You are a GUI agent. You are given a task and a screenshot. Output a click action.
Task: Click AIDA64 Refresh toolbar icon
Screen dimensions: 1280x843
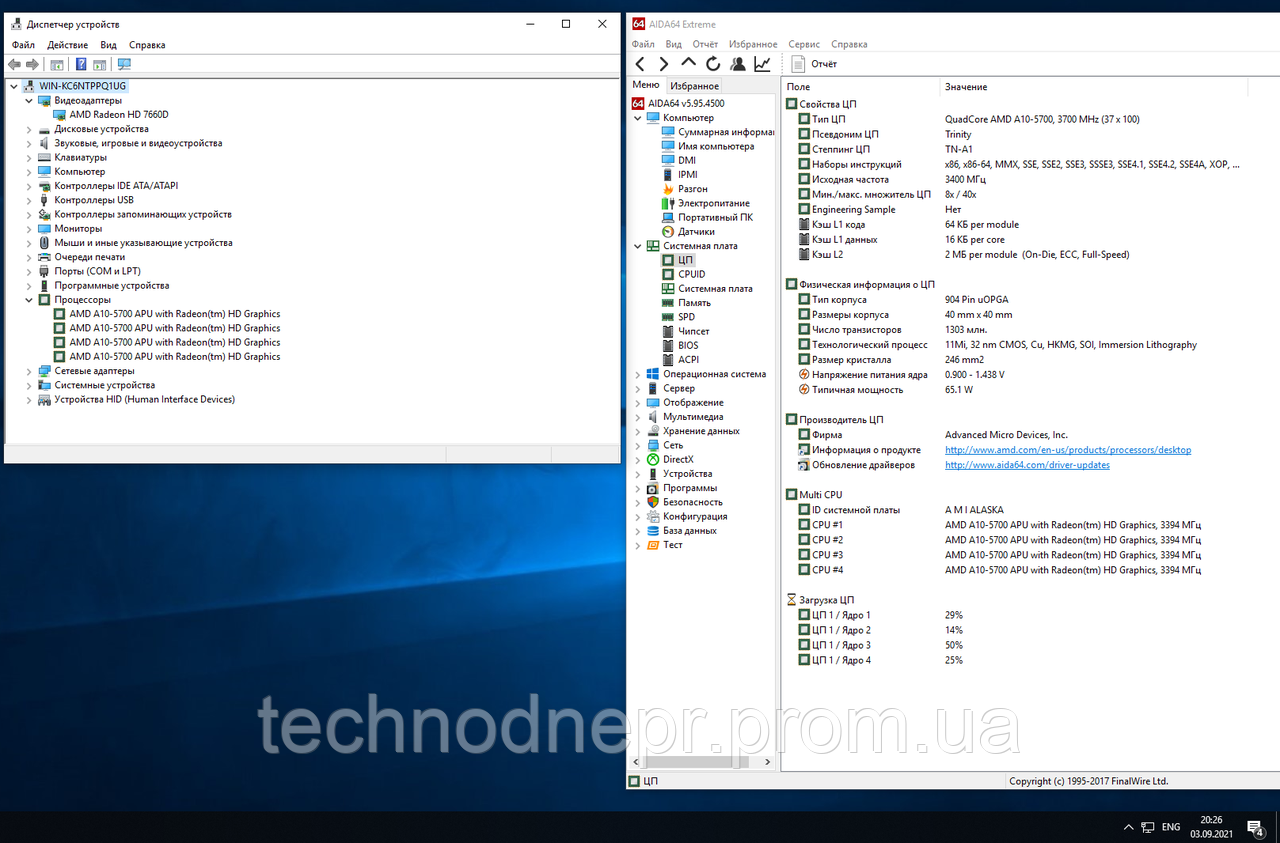point(713,63)
